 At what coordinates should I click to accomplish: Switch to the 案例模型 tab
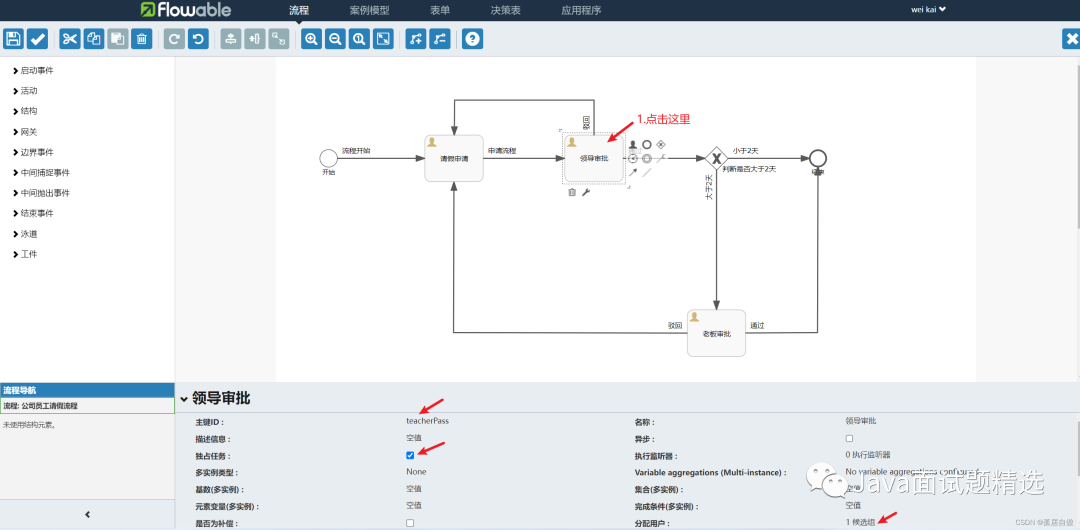(x=369, y=10)
